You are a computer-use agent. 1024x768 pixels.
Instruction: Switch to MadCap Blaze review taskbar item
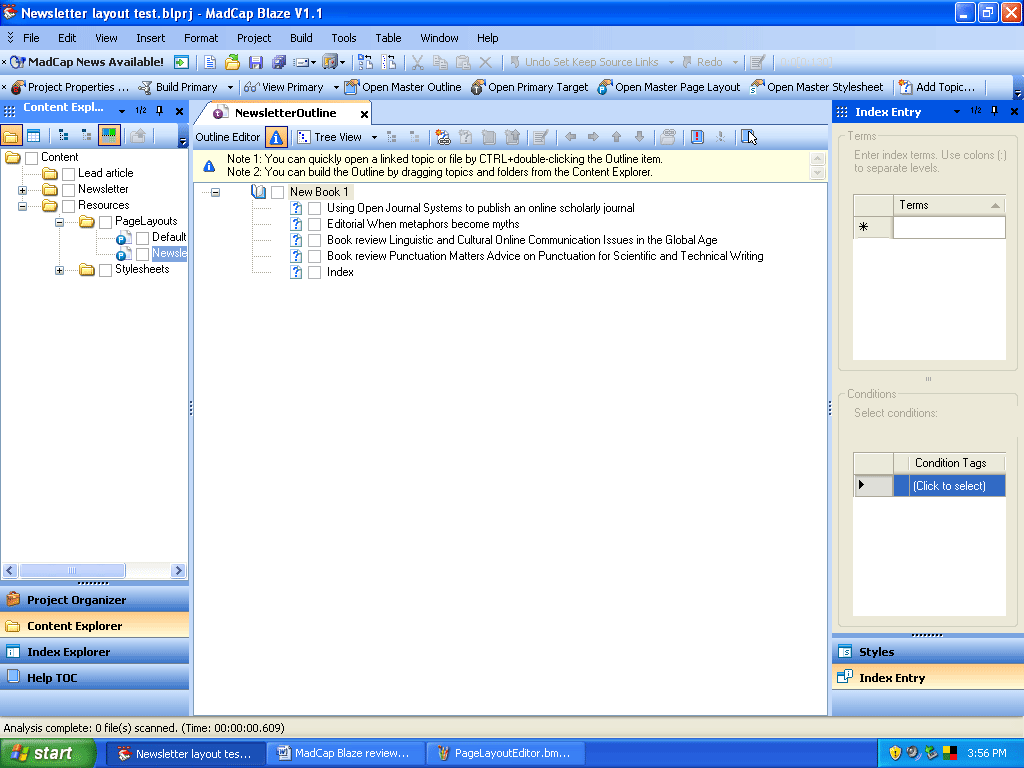346,753
